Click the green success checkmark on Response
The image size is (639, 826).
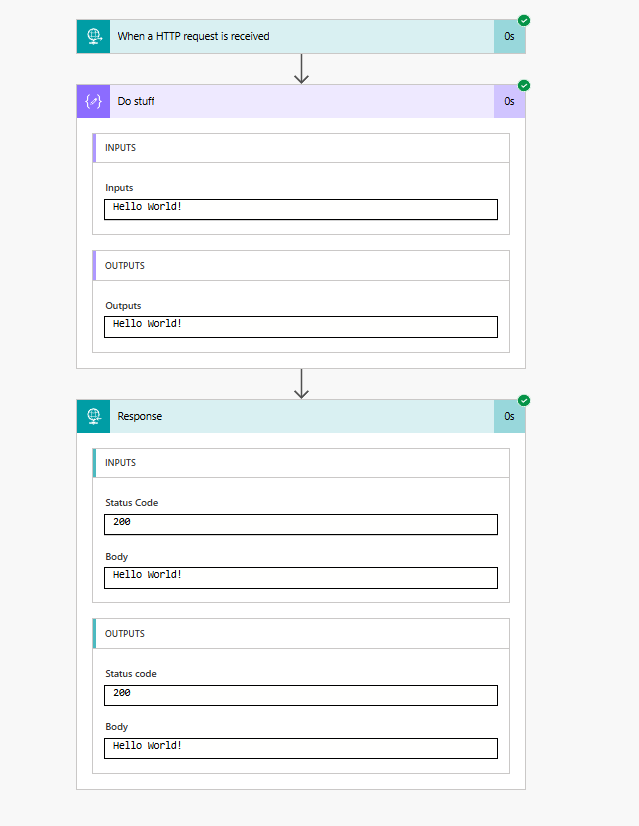[524, 400]
